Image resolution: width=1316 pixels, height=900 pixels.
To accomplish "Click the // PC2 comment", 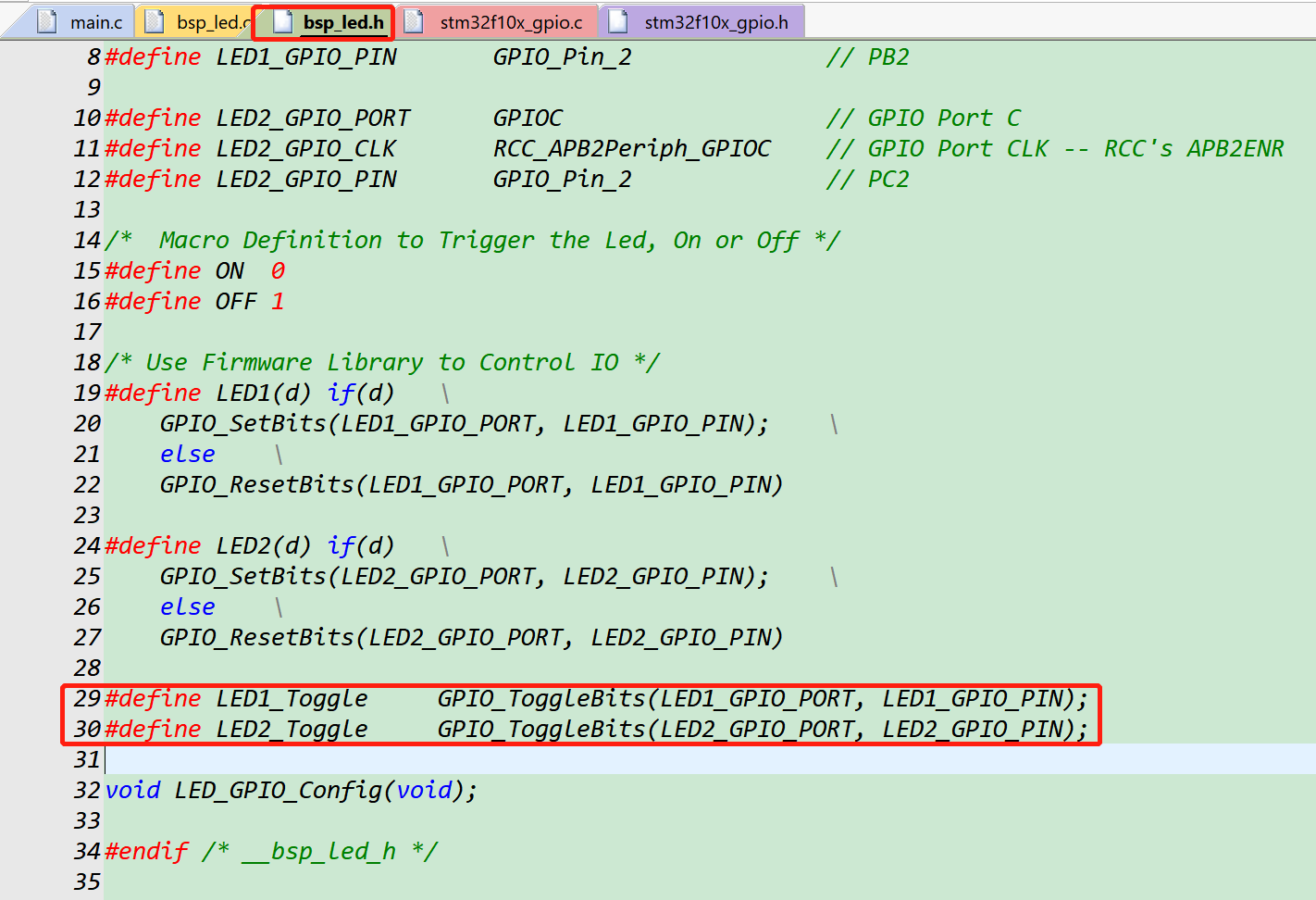I will pos(868,179).
